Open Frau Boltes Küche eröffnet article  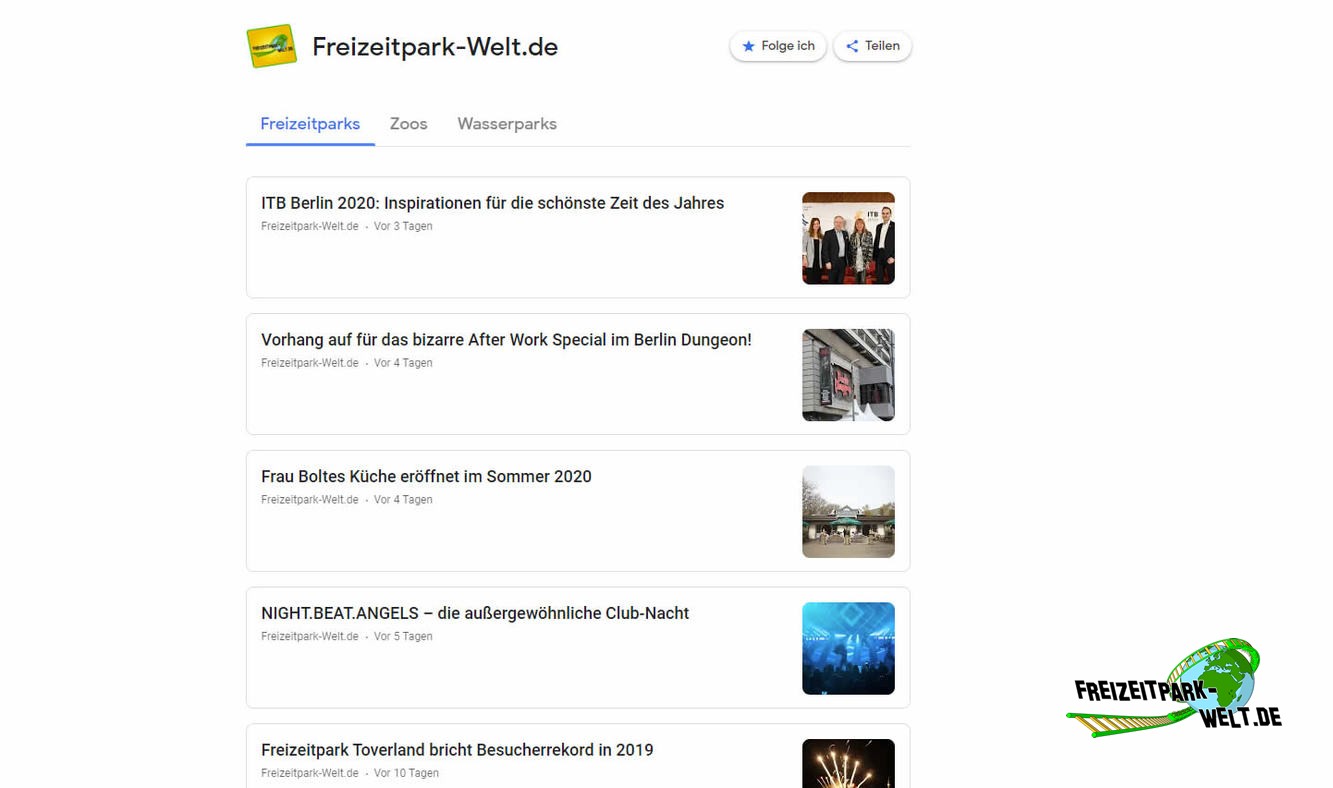[426, 477]
